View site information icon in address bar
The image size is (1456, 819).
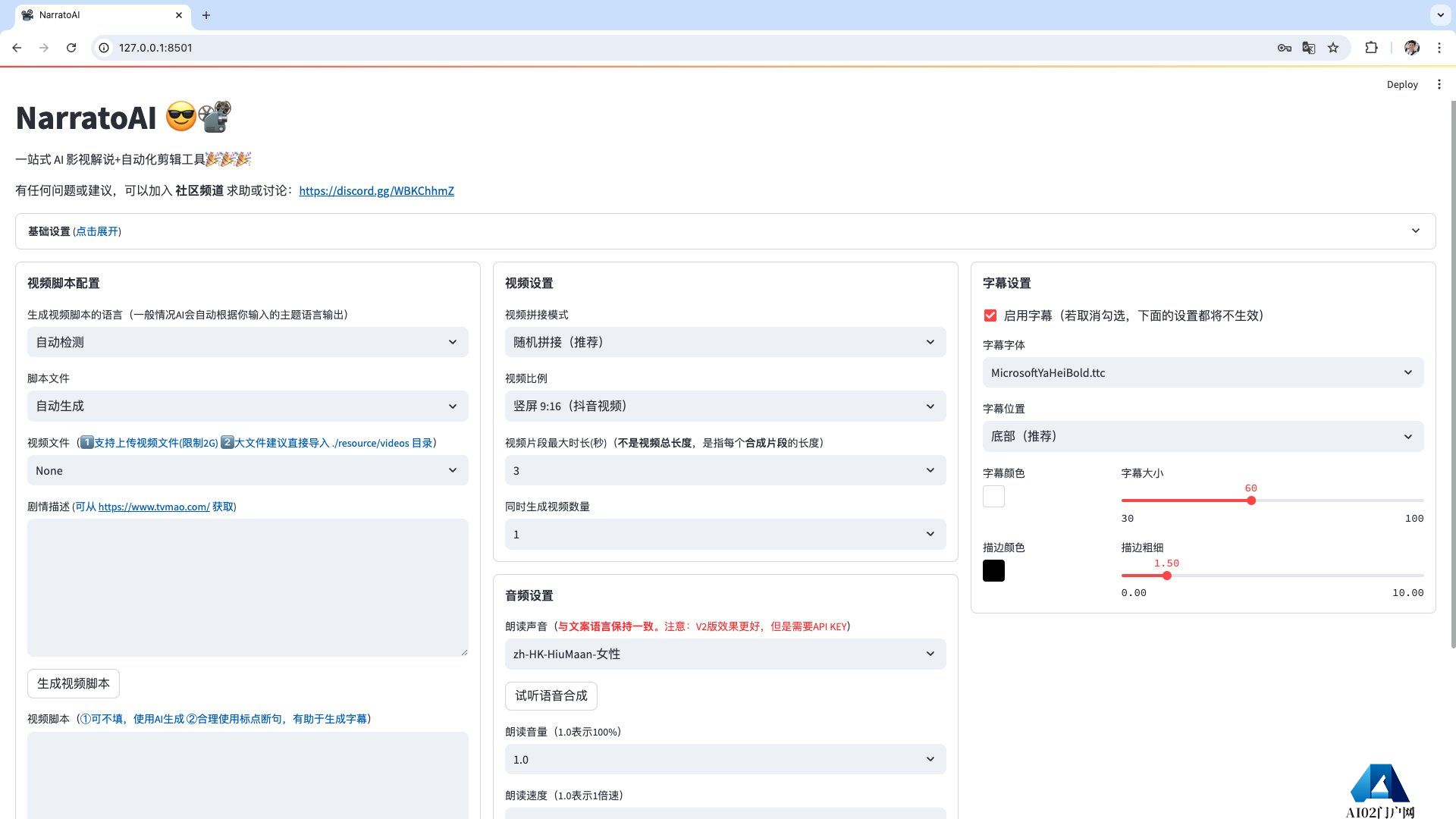[x=105, y=48]
